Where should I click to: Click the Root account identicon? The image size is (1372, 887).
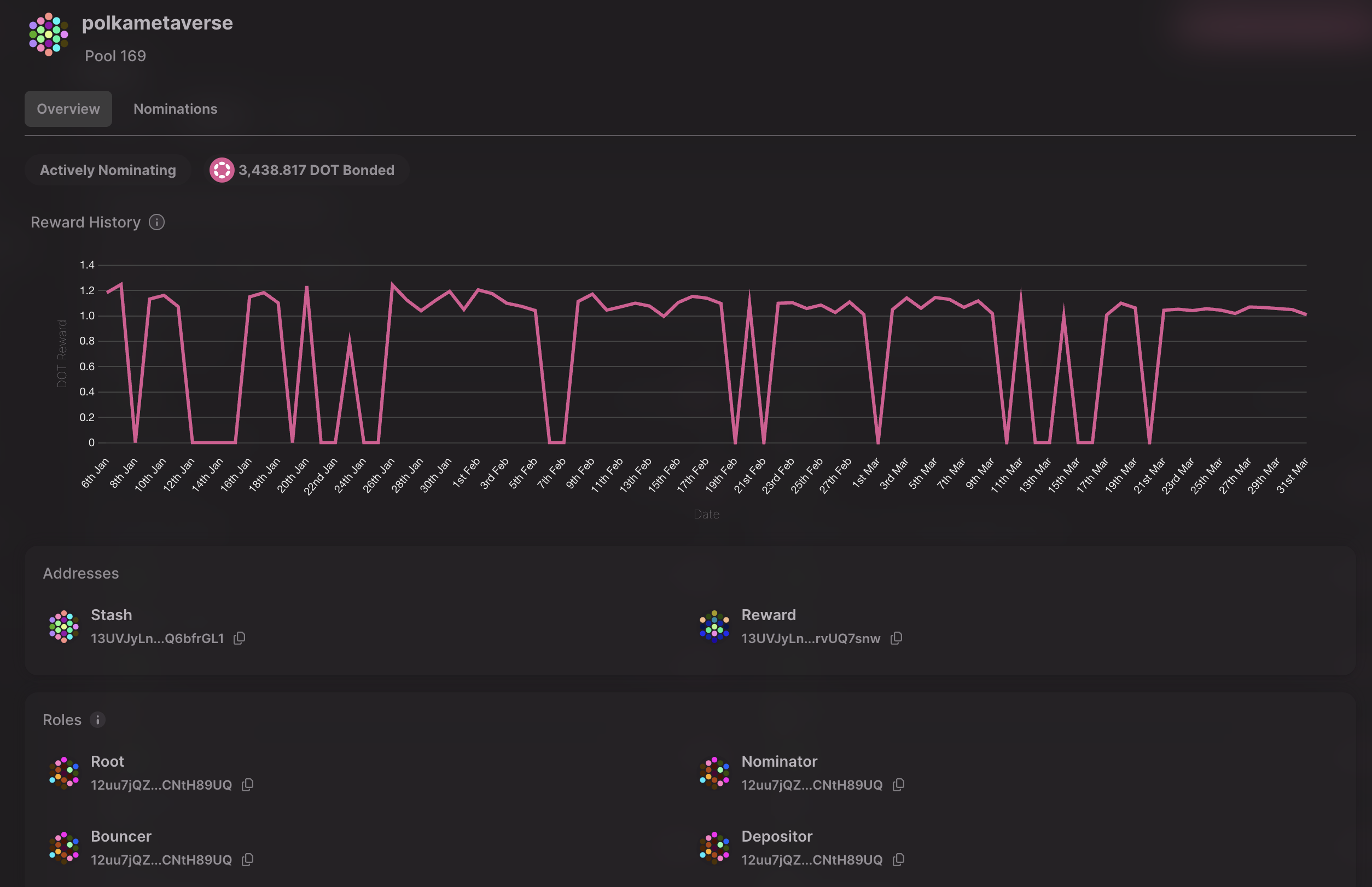click(64, 773)
